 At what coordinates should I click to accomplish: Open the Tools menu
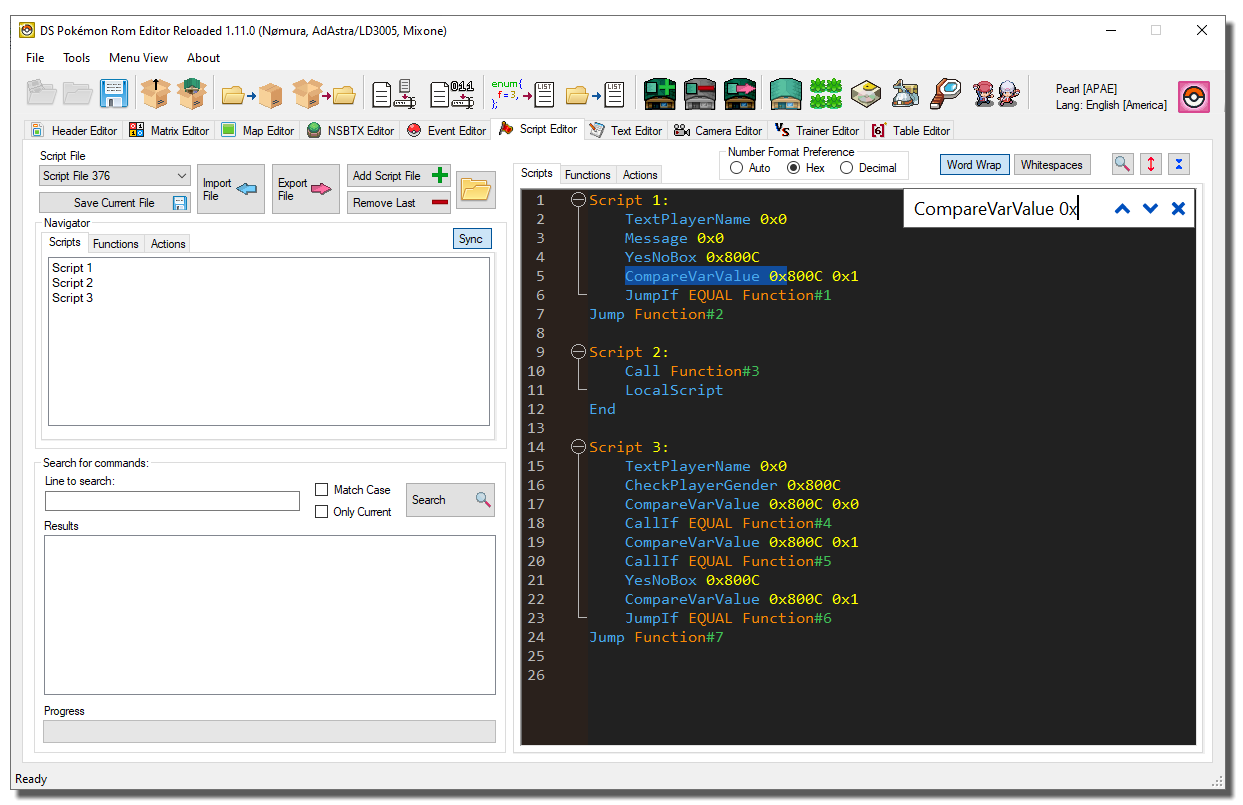tap(77, 58)
